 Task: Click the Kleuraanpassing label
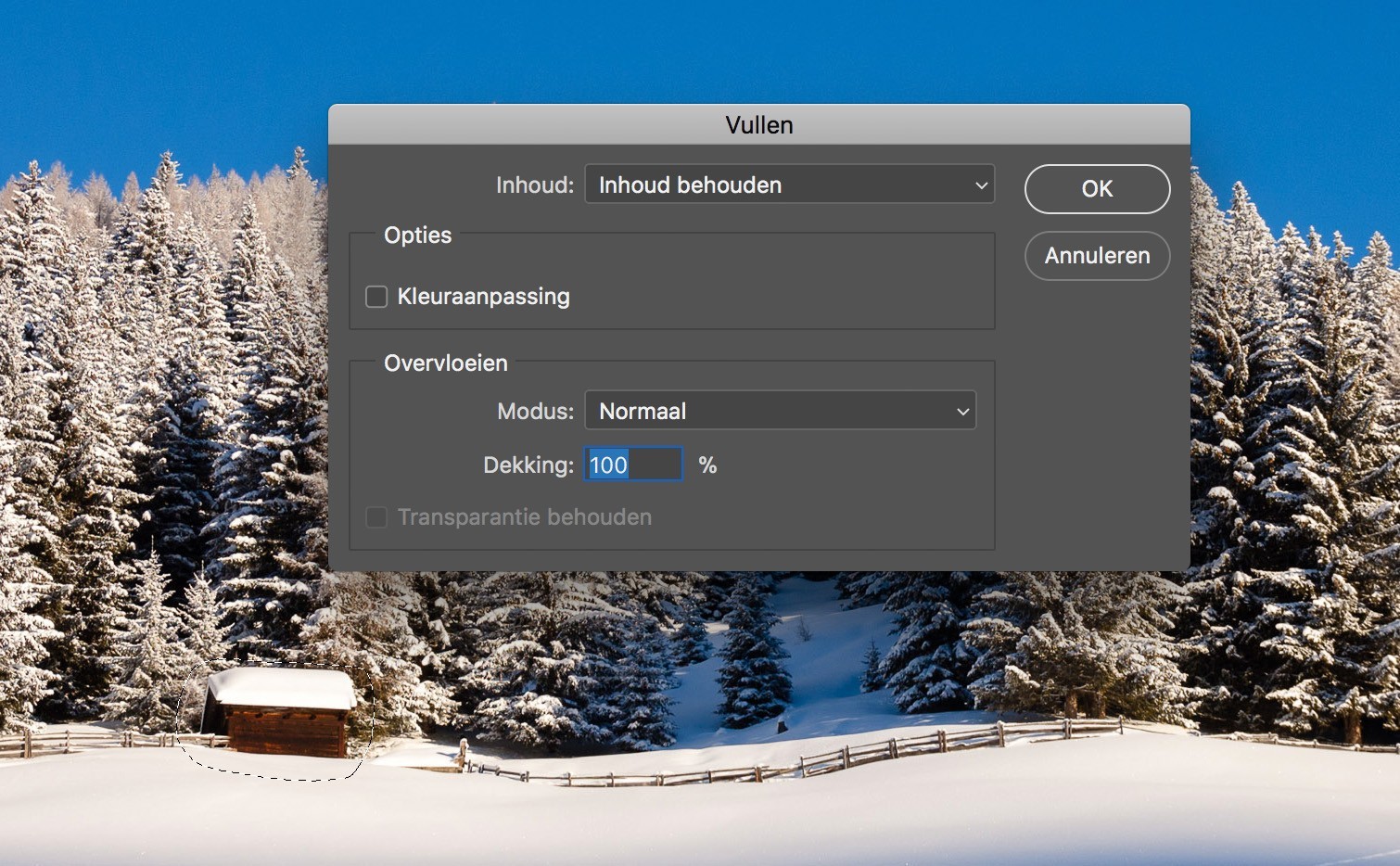pos(483,296)
